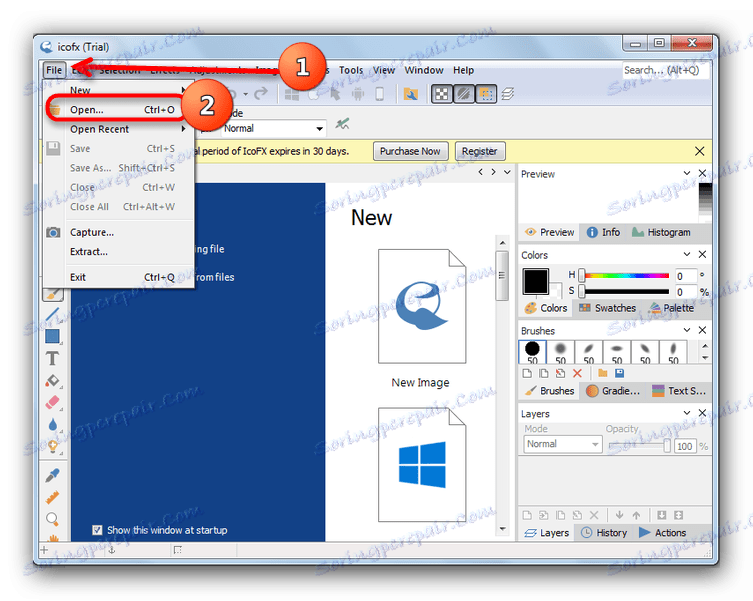
Task: Switch to the History tab
Action: coord(604,533)
